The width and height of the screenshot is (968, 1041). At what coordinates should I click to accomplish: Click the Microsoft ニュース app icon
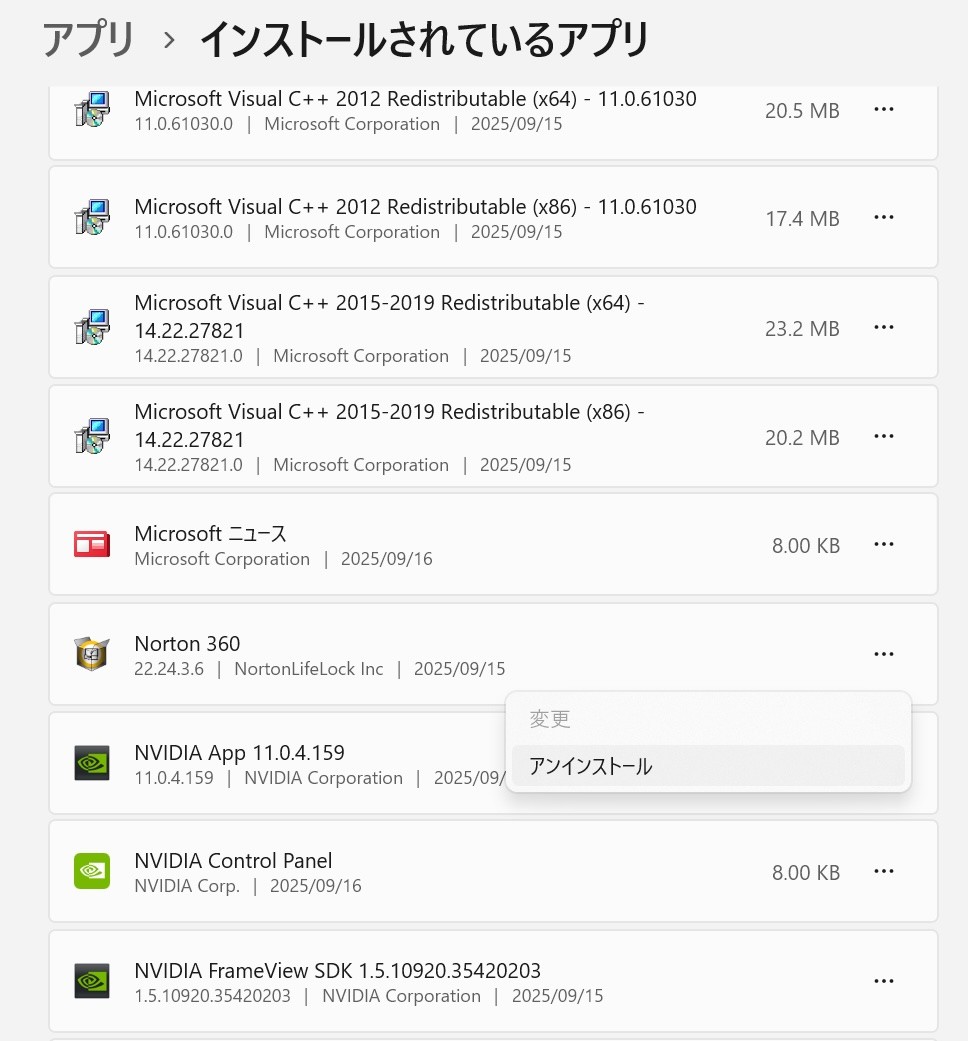coord(92,545)
